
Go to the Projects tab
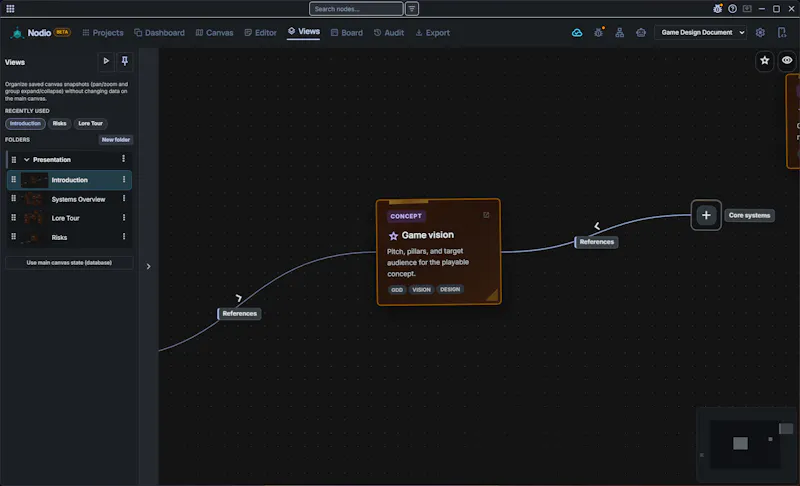pyautogui.click(x=103, y=33)
